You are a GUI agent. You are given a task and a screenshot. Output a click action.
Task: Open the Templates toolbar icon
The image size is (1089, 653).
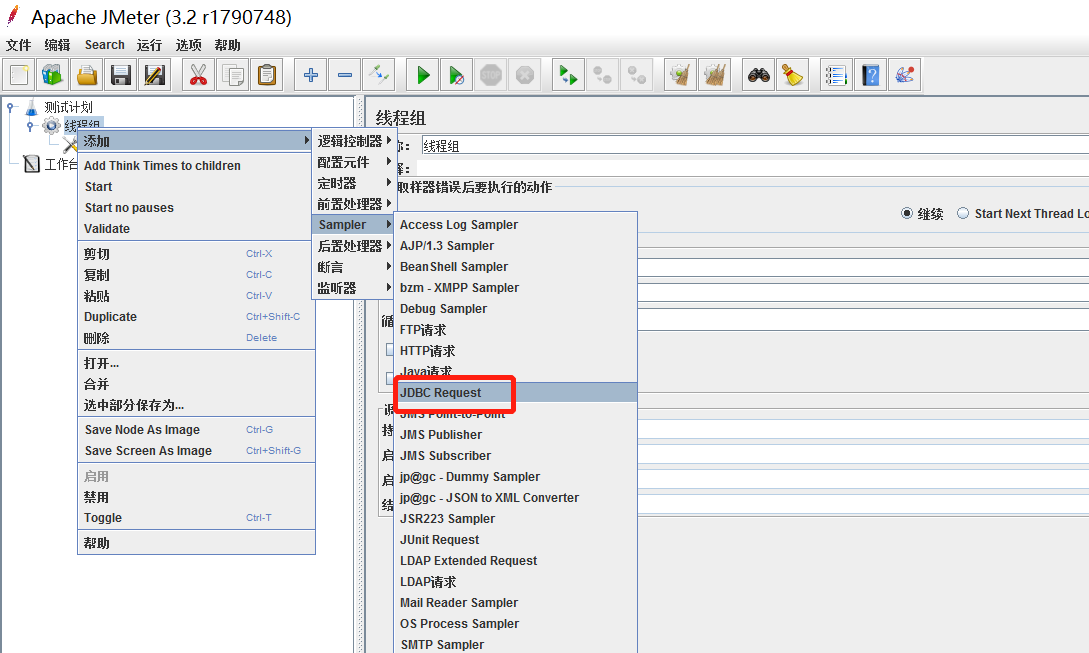(53, 75)
